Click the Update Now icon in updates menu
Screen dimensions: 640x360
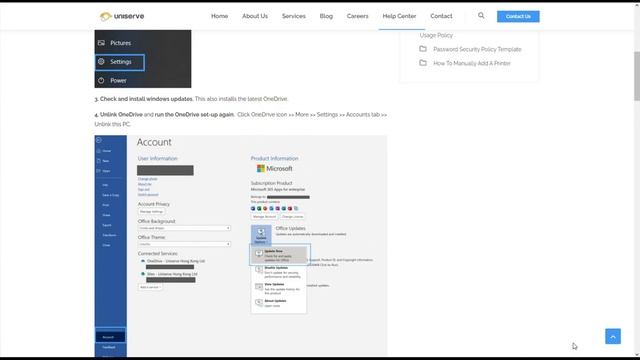click(259, 254)
